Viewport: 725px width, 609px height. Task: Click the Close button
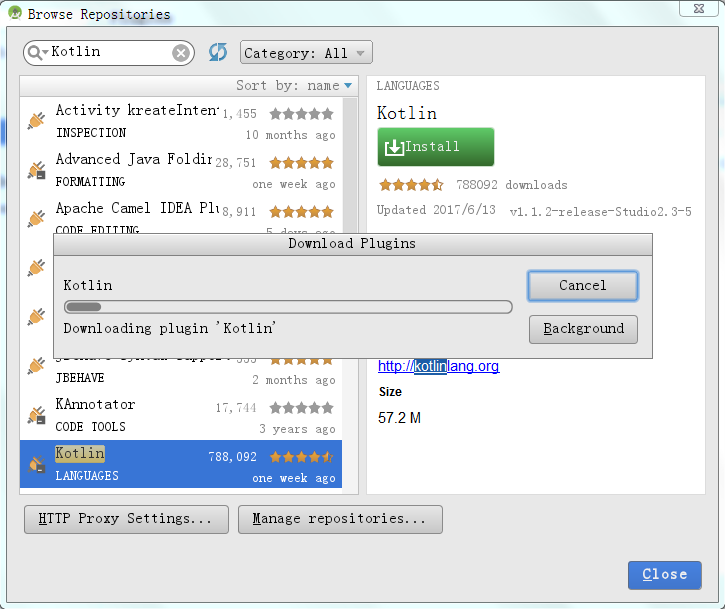pyautogui.click(x=664, y=575)
